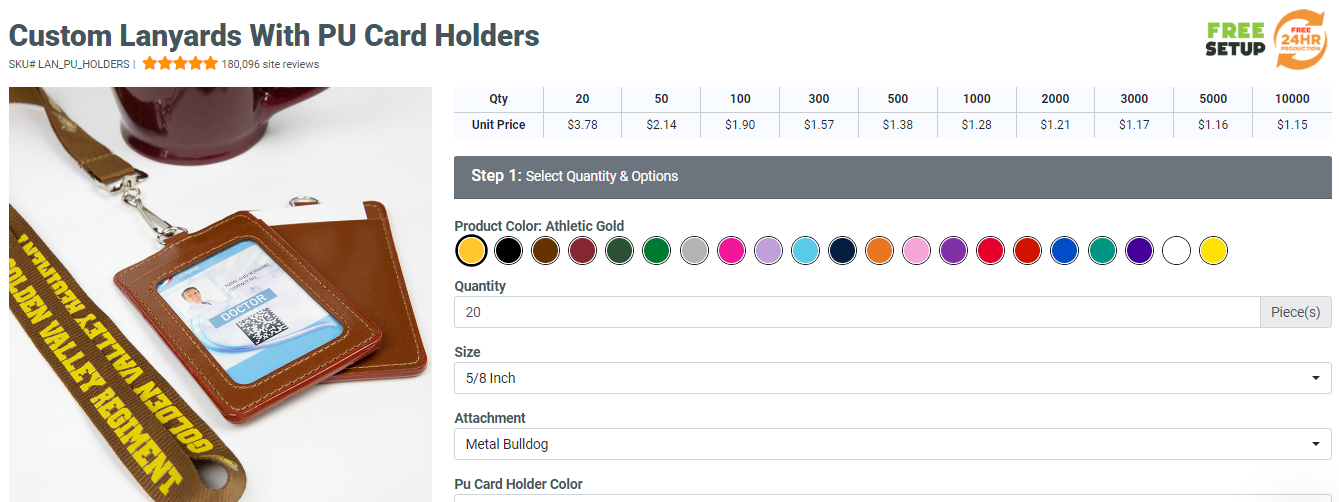
Task: Click the $1.15 unit price cell
Action: coord(1292,125)
